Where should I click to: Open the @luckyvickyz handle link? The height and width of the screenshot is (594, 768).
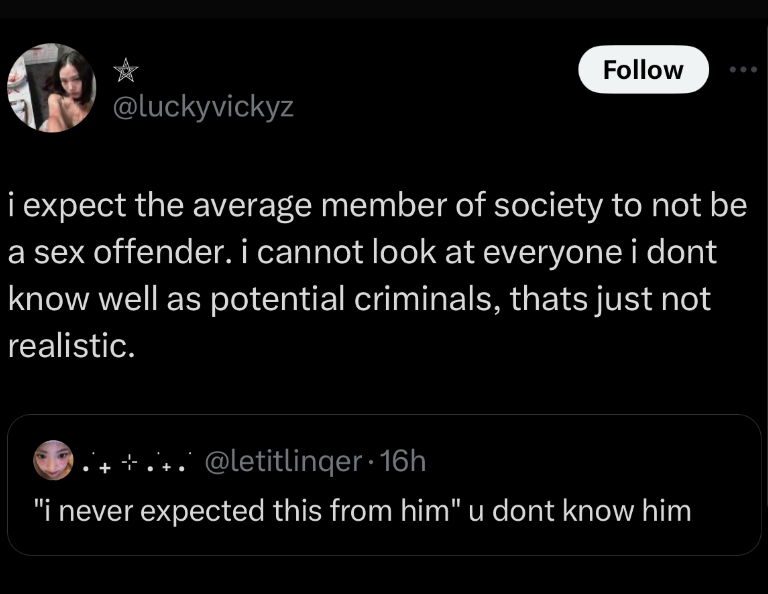click(205, 106)
